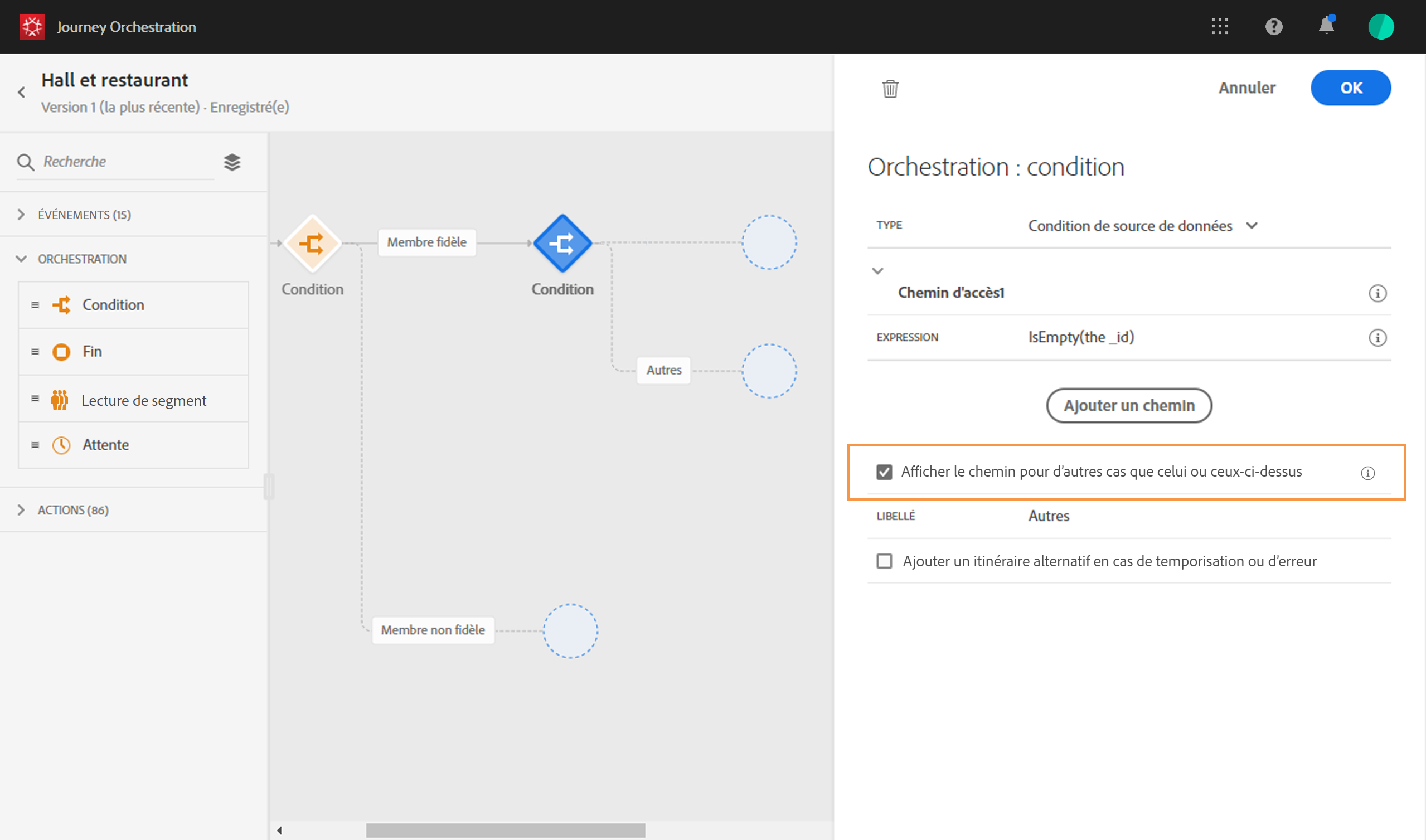Viewport: 1426px width, 840px height.
Task: Enable 'Ajouter un itinéraire alternatif' checkbox
Action: (884, 561)
